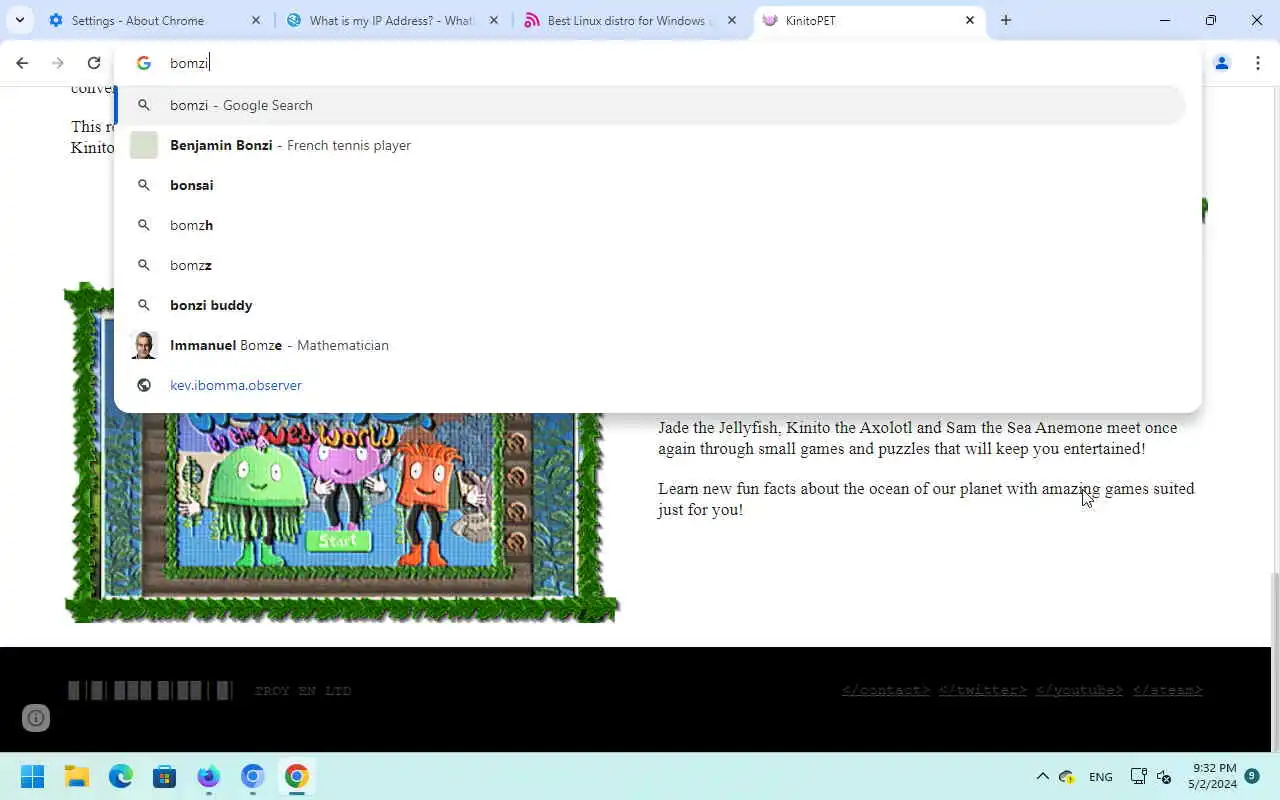The width and height of the screenshot is (1280, 800).
Task: Click Immanuel Bomze portrait thumbnail
Action: tap(144, 345)
